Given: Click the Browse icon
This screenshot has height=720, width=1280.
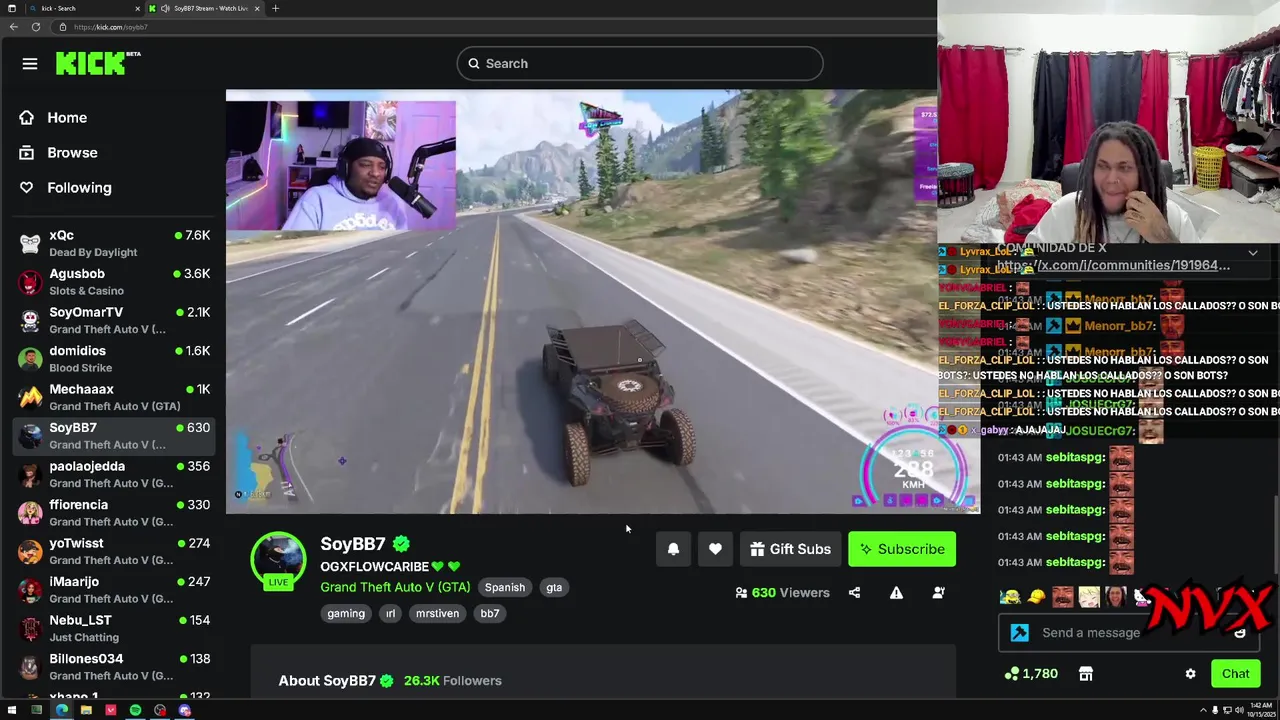Looking at the screenshot, I should pos(27,153).
